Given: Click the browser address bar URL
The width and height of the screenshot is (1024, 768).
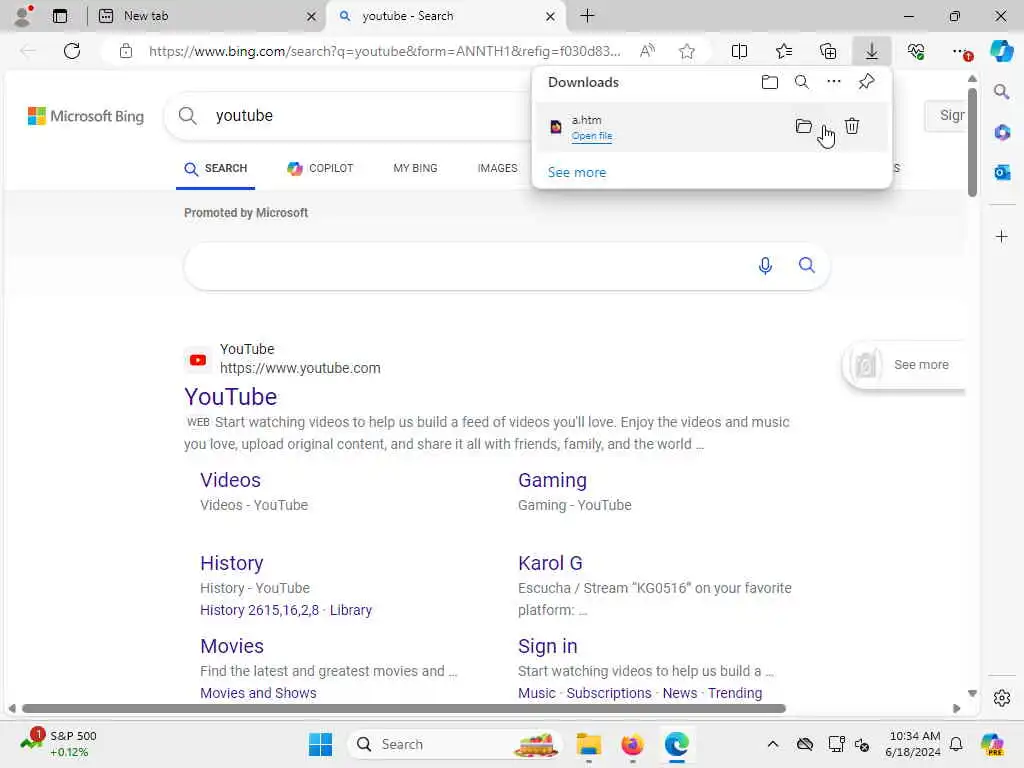Looking at the screenshot, I should tap(384, 51).
